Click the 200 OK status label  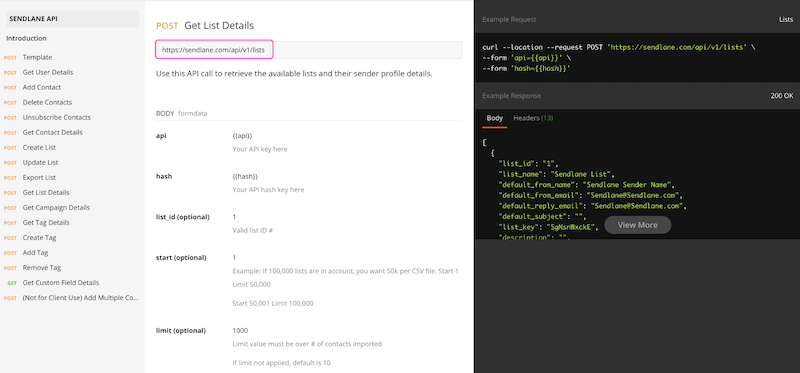[x=782, y=96]
